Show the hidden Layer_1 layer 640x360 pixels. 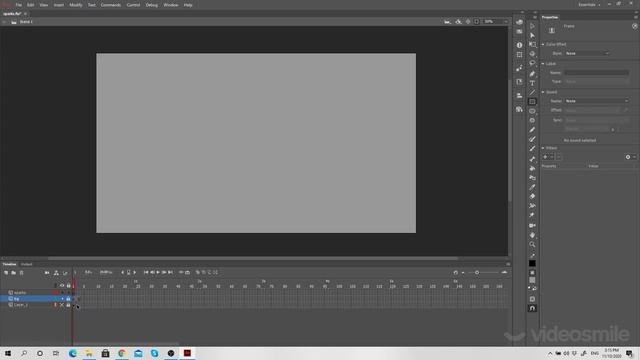(x=62, y=305)
